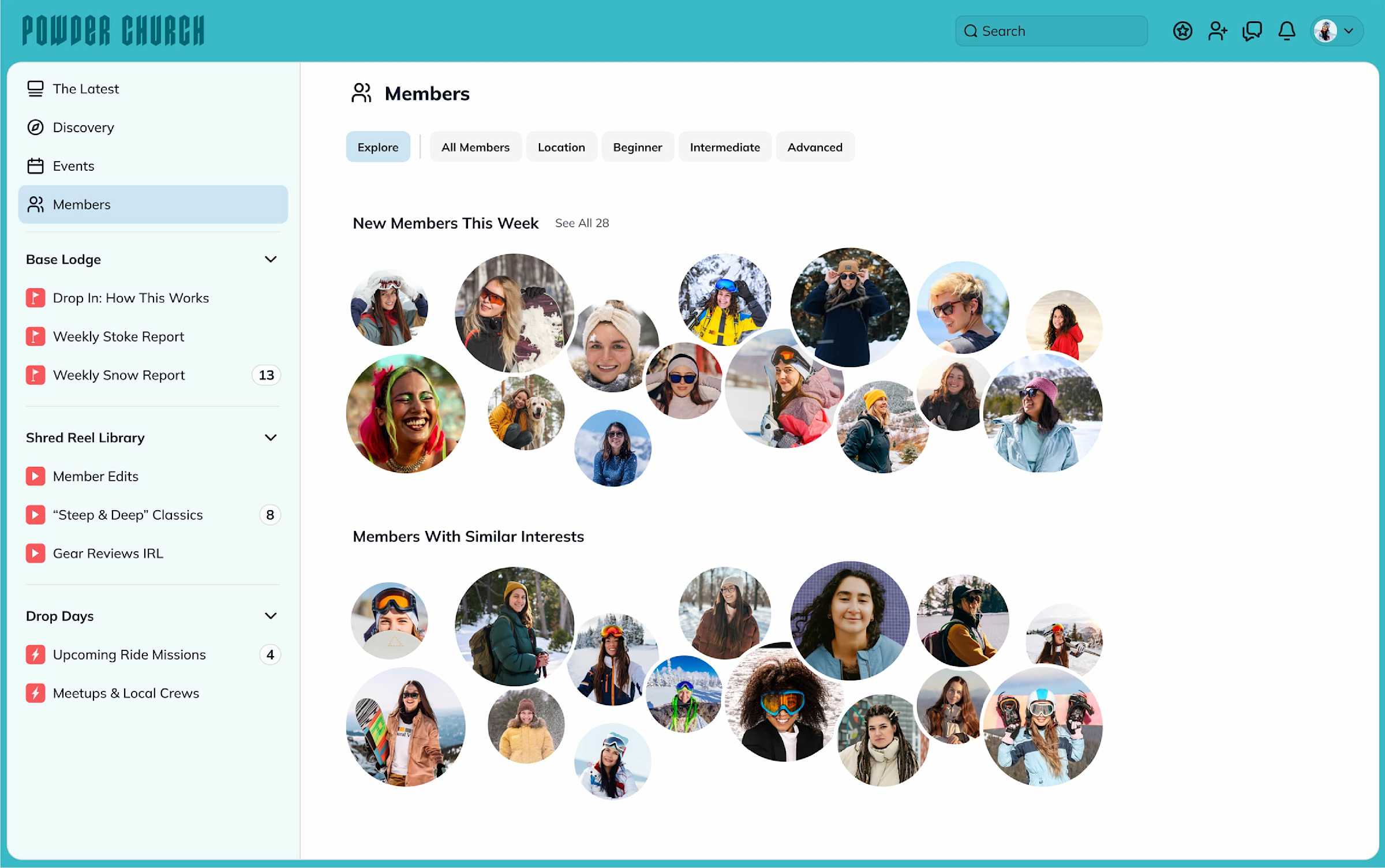Click the Upcoming Ride Missions lightning icon
The image size is (1385, 868).
pyautogui.click(x=35, y=654)
